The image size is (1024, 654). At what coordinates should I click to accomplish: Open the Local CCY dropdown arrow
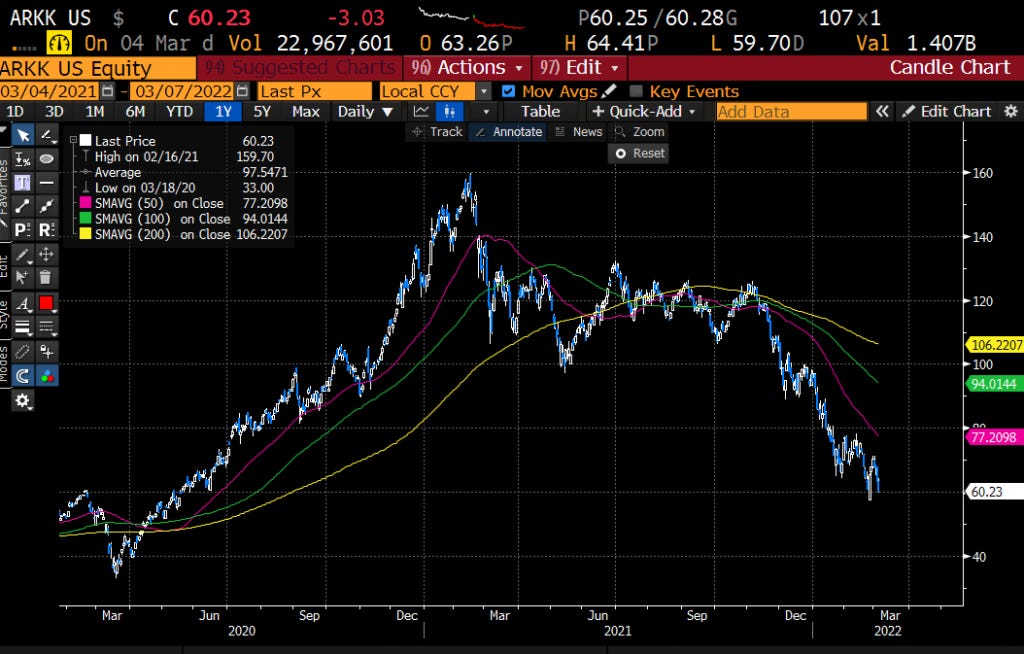coord(484,91)
